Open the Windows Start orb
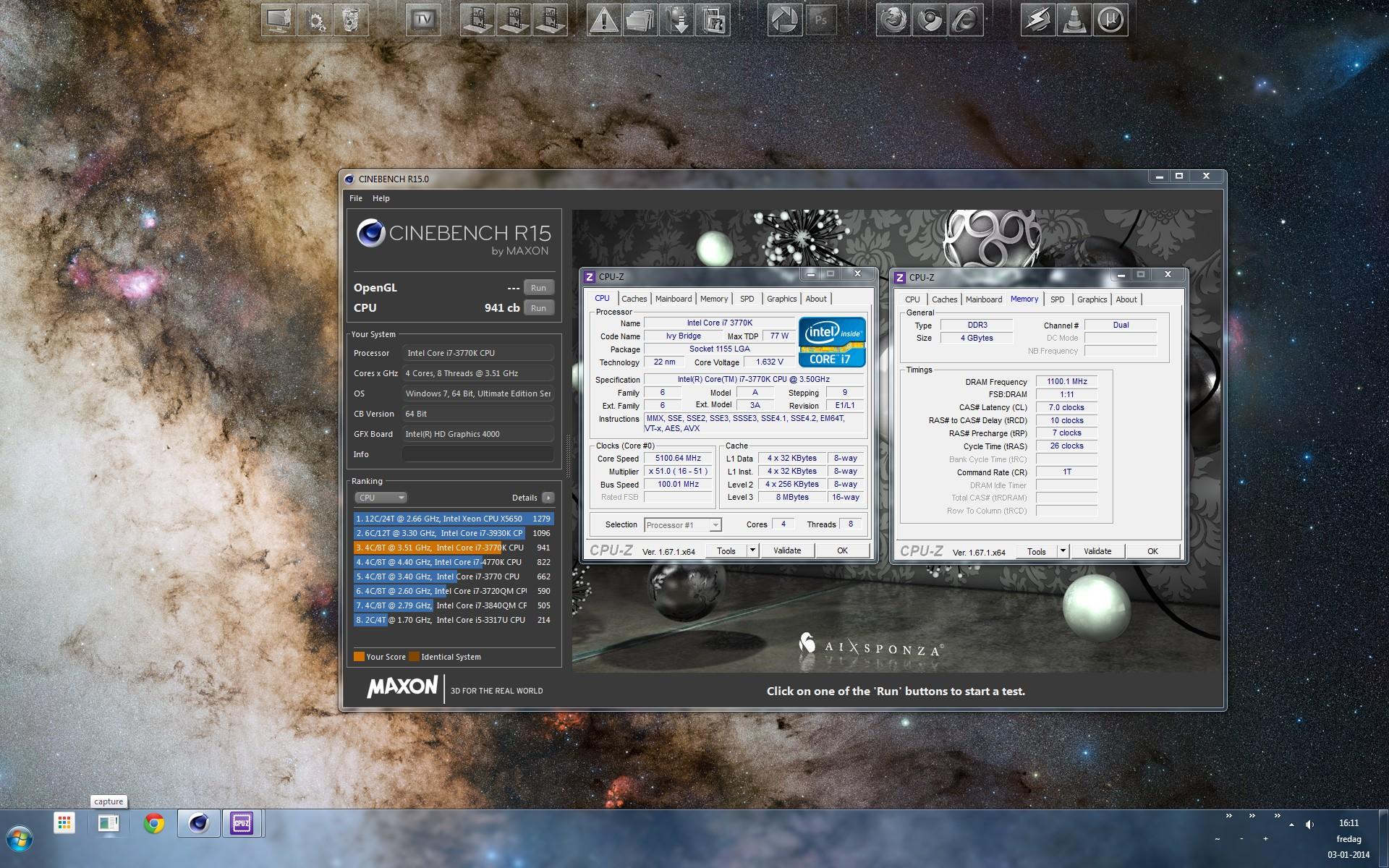 [20, 839]
